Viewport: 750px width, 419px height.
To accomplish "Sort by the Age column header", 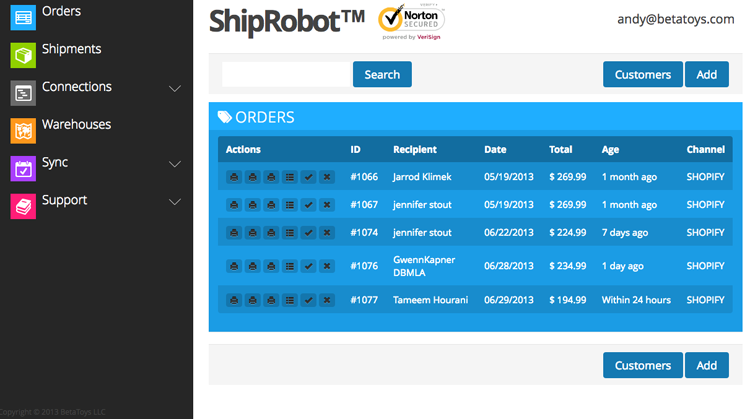I will (610, 149).
